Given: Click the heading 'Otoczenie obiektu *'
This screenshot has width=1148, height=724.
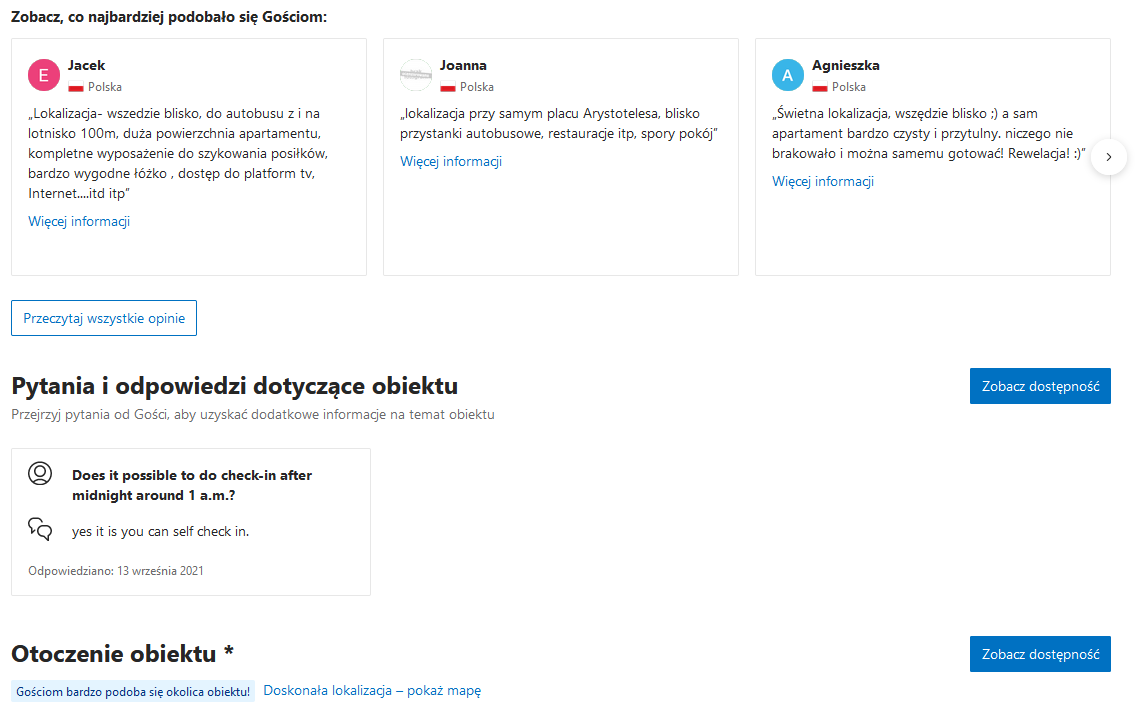Looking at the screenshot, I should coord(122,653).
